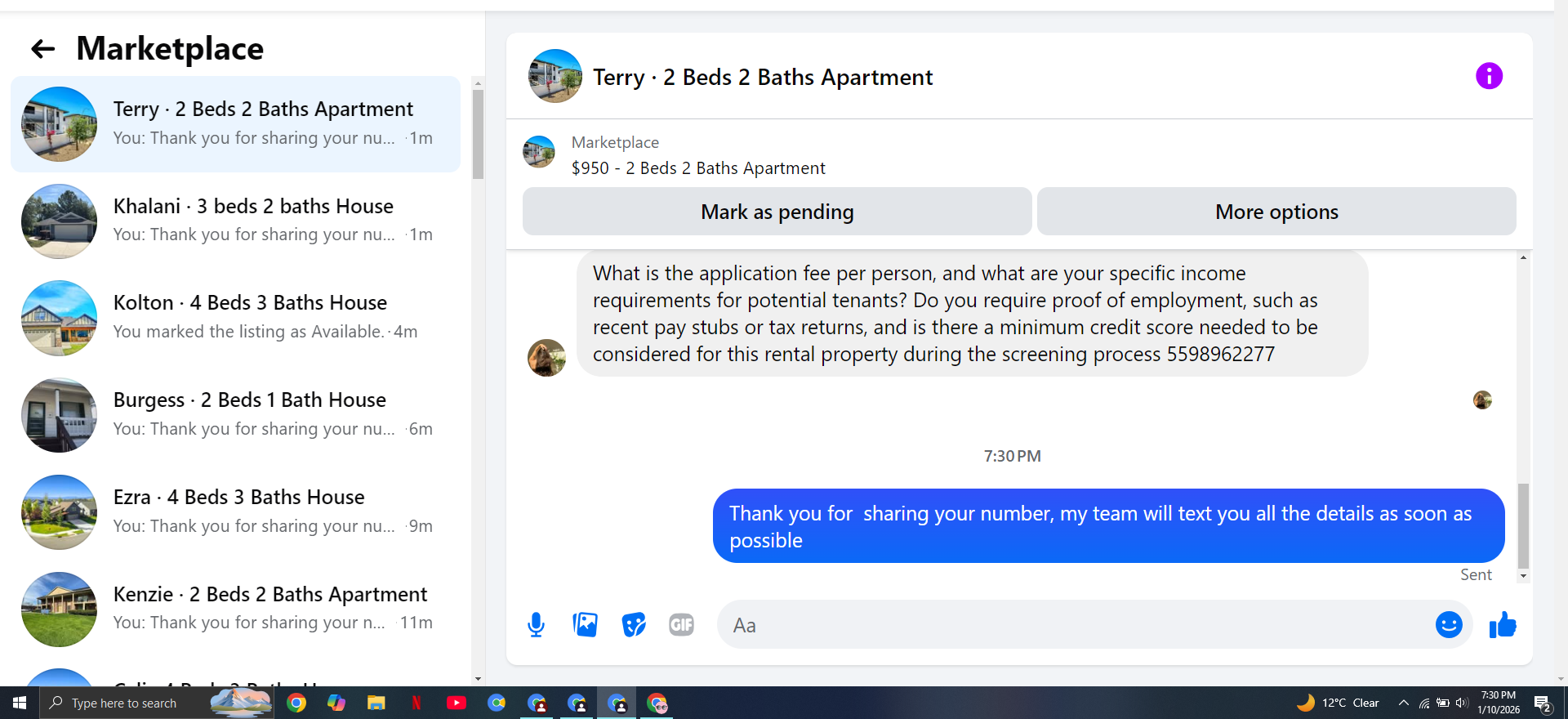
Task: Click the microphone voice clip icon
Action: 536,625
